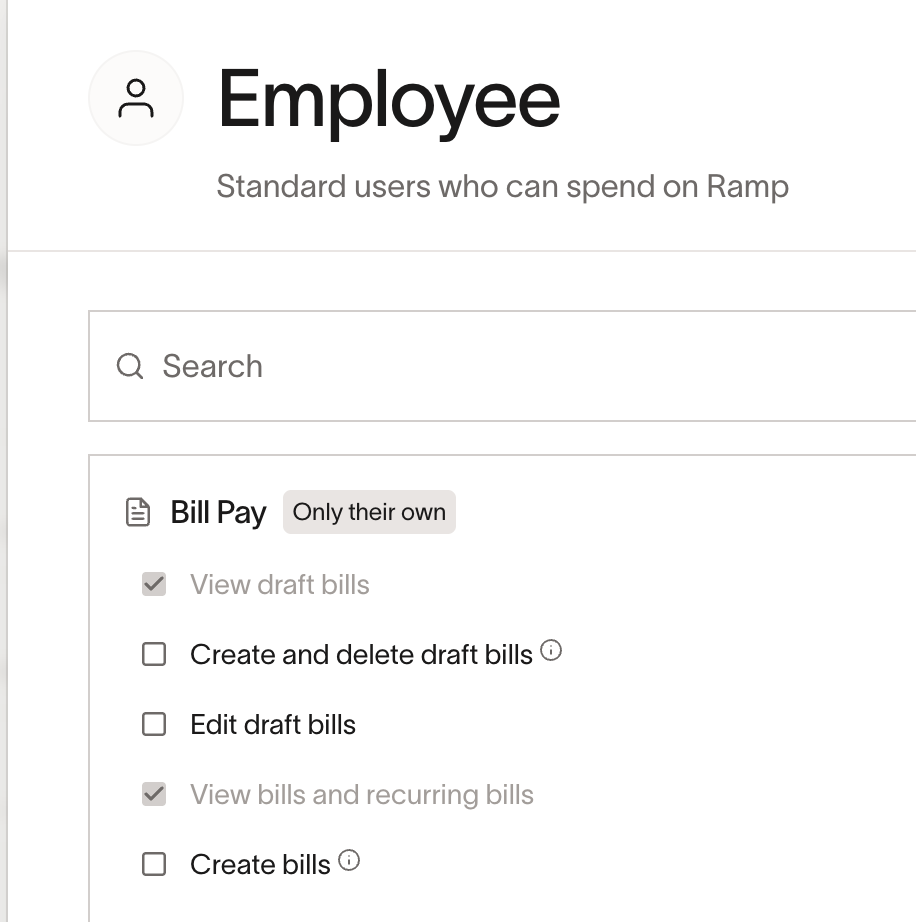Click the "View draft bills" label text

tap(280, 585)
